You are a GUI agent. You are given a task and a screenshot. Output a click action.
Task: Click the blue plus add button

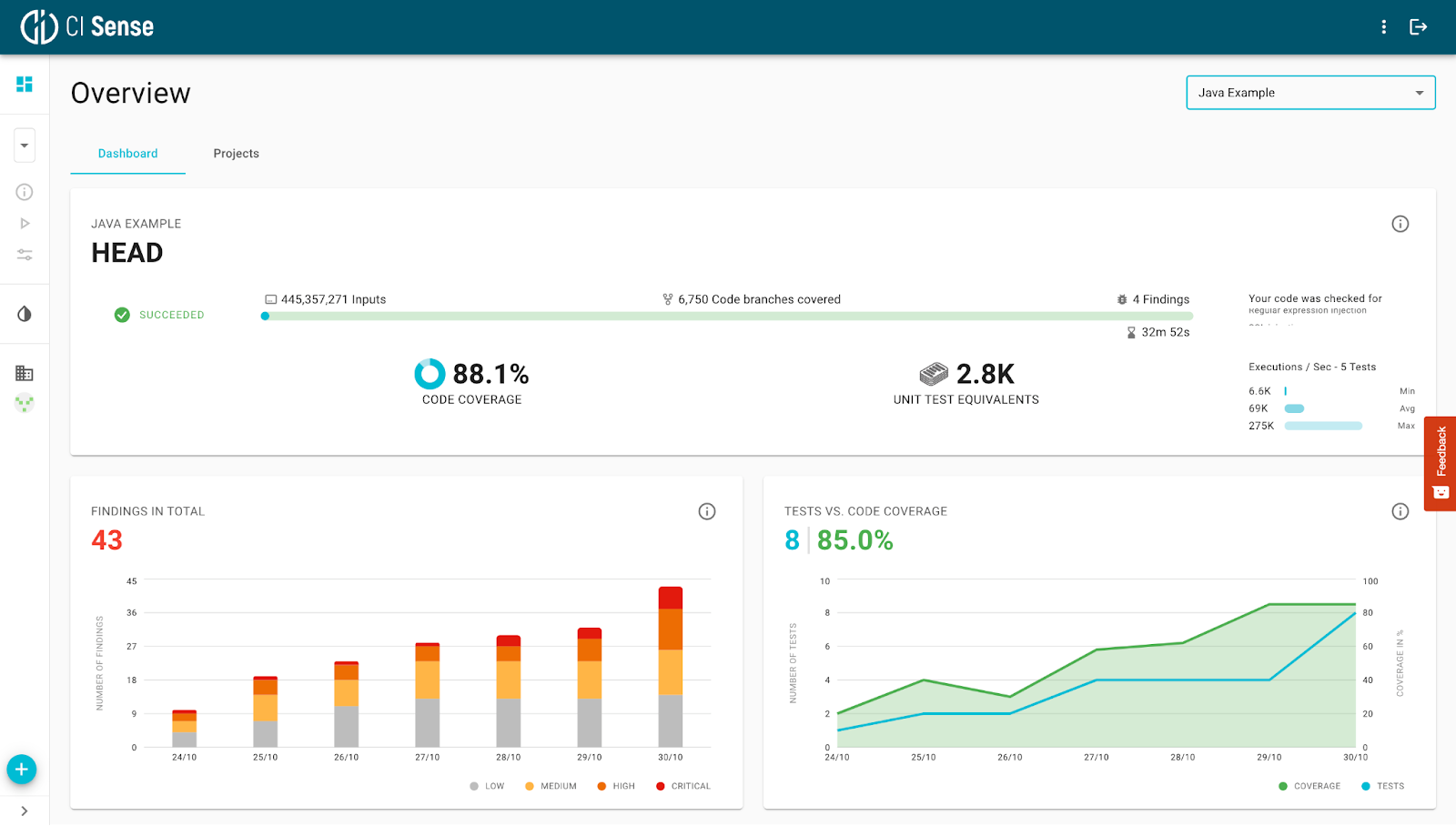[x=22, y=770]
